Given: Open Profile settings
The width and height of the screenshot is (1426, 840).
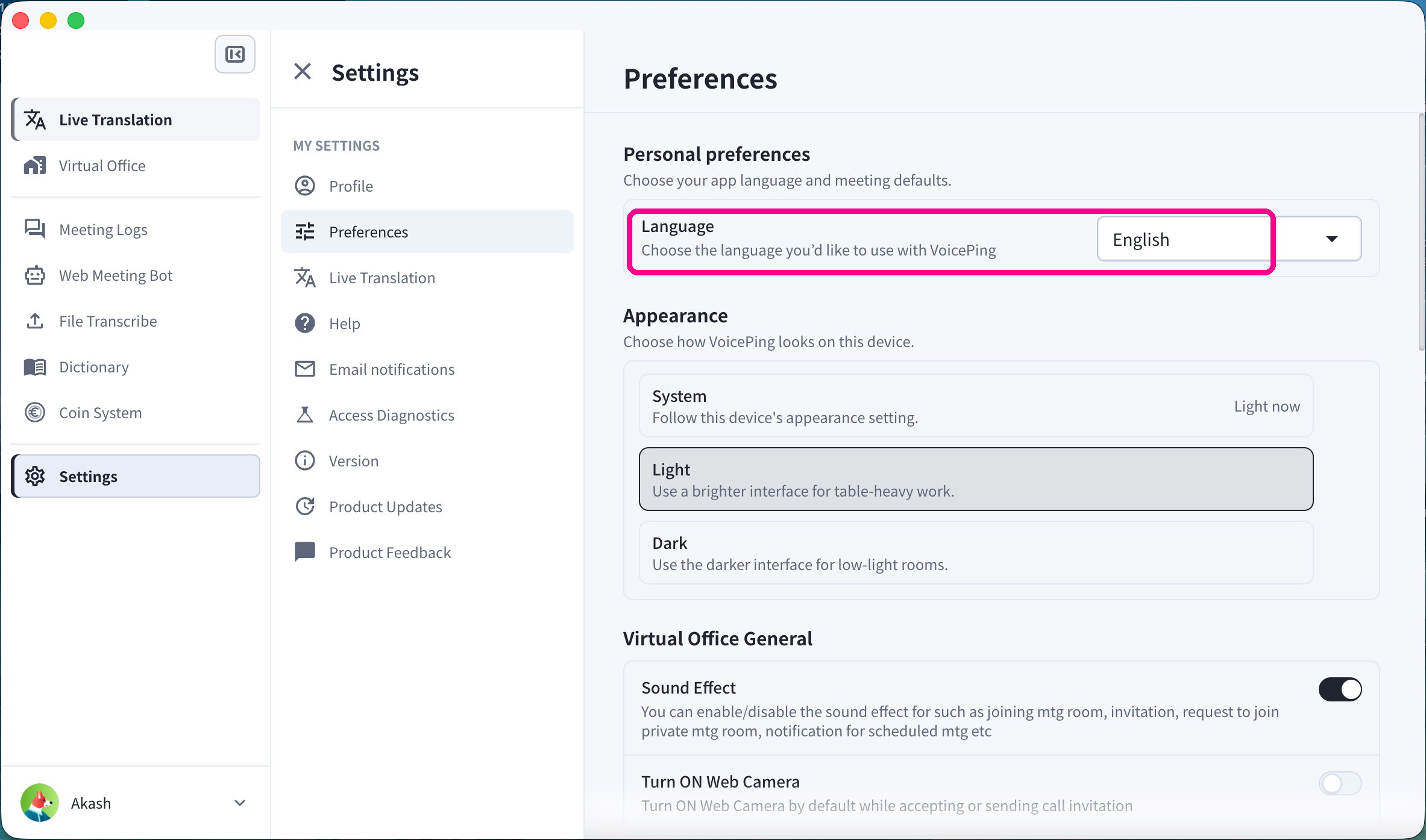Looking at the screenshot, I should tap(427, 186).
